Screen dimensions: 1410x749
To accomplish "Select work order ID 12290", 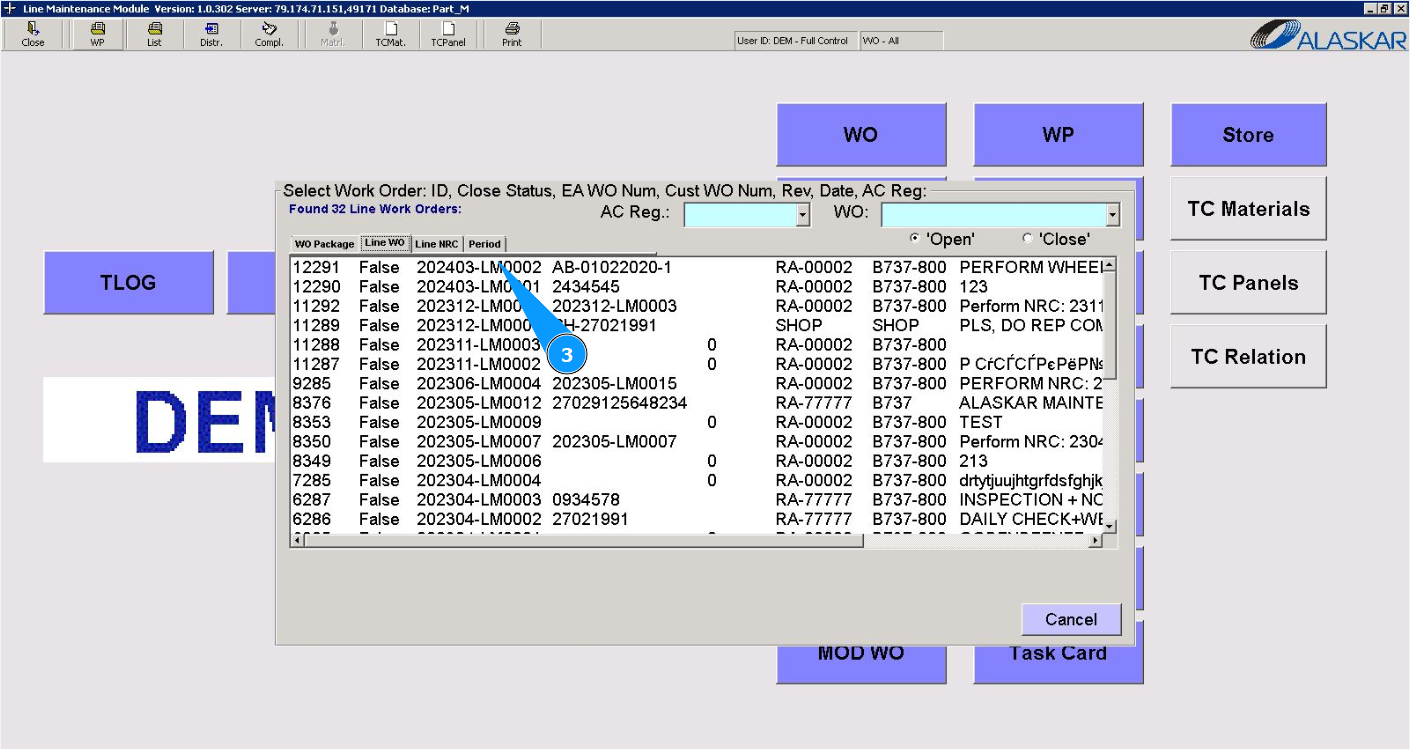I will click(x=316, y=287).
